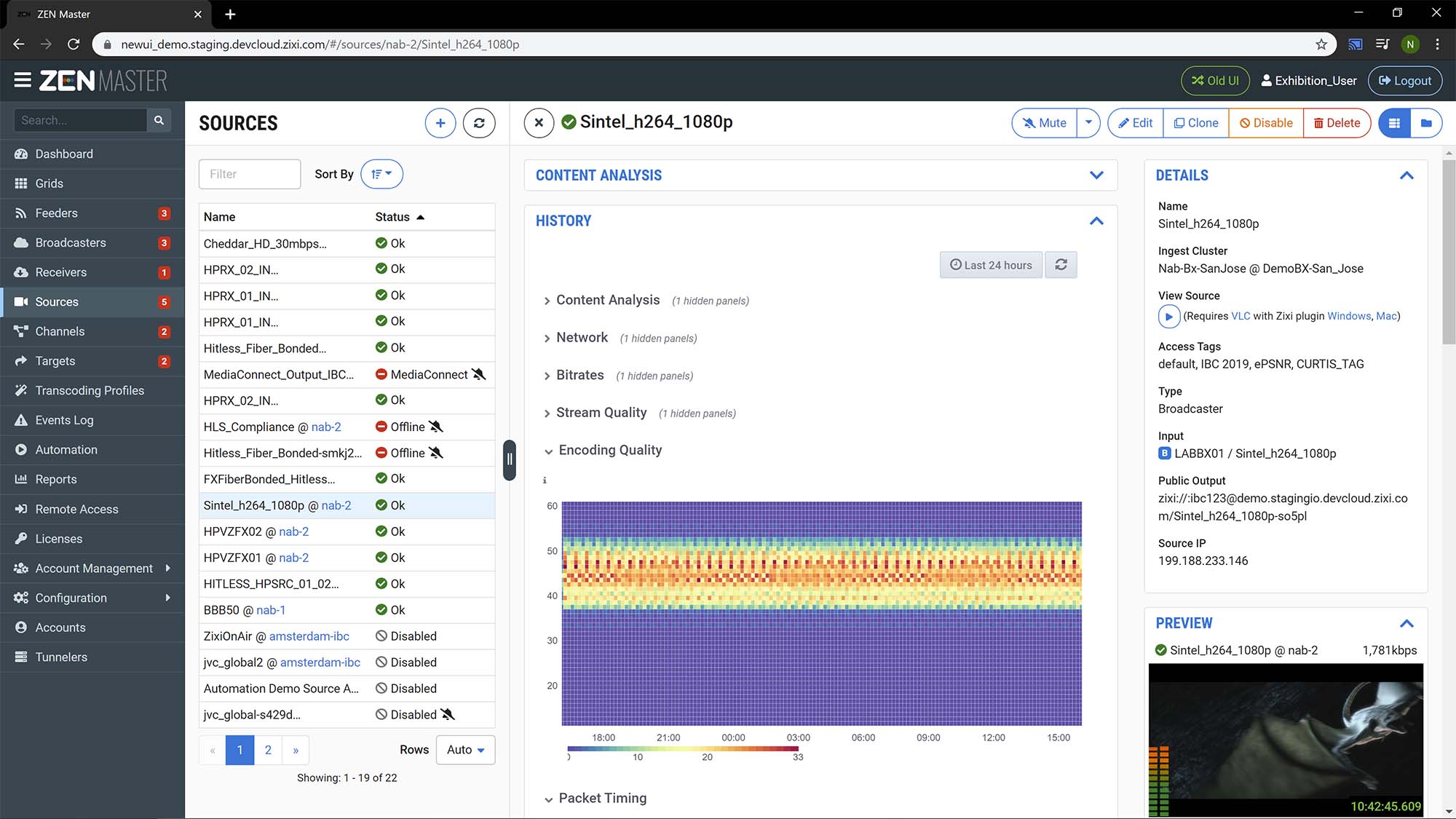Open the Last 24 hours time range
1456x819 pixels.
(x=991, y=265)
